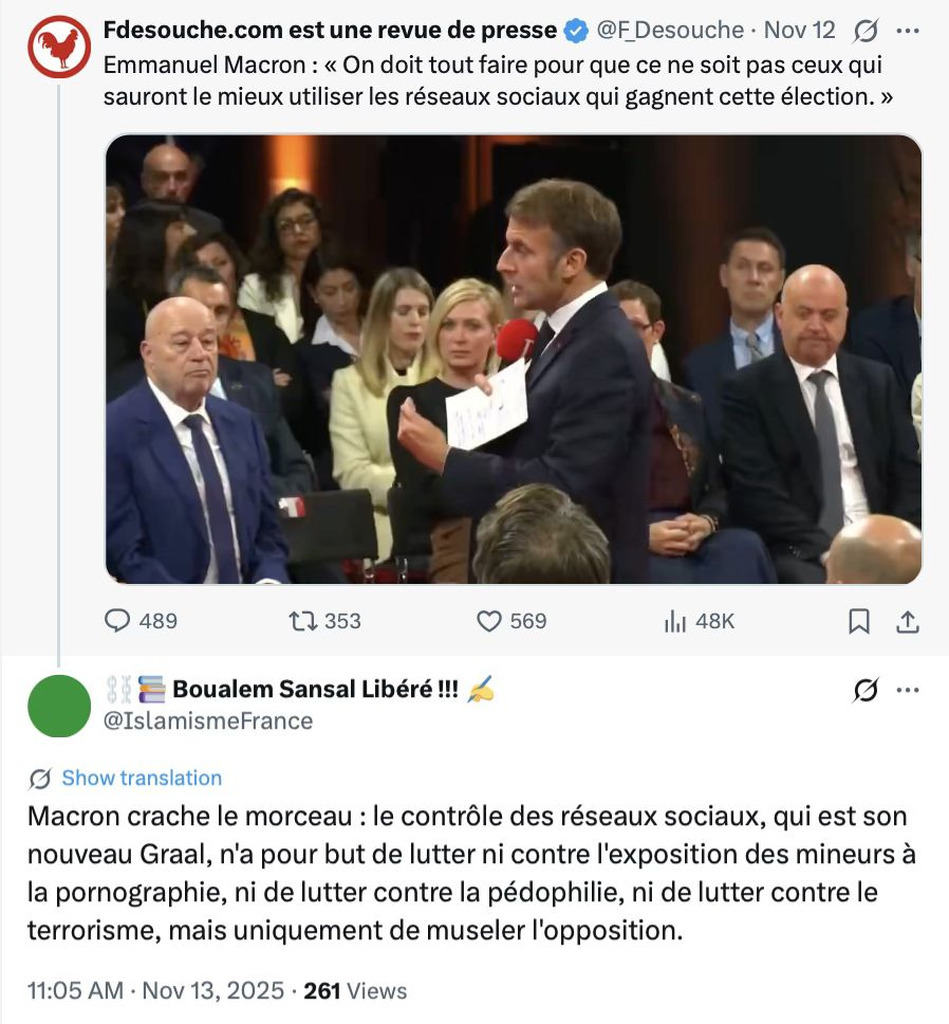Click the Fdesouche rooster profile avatar
Viewport: 949px width, 1024px height.
[59, 48]
